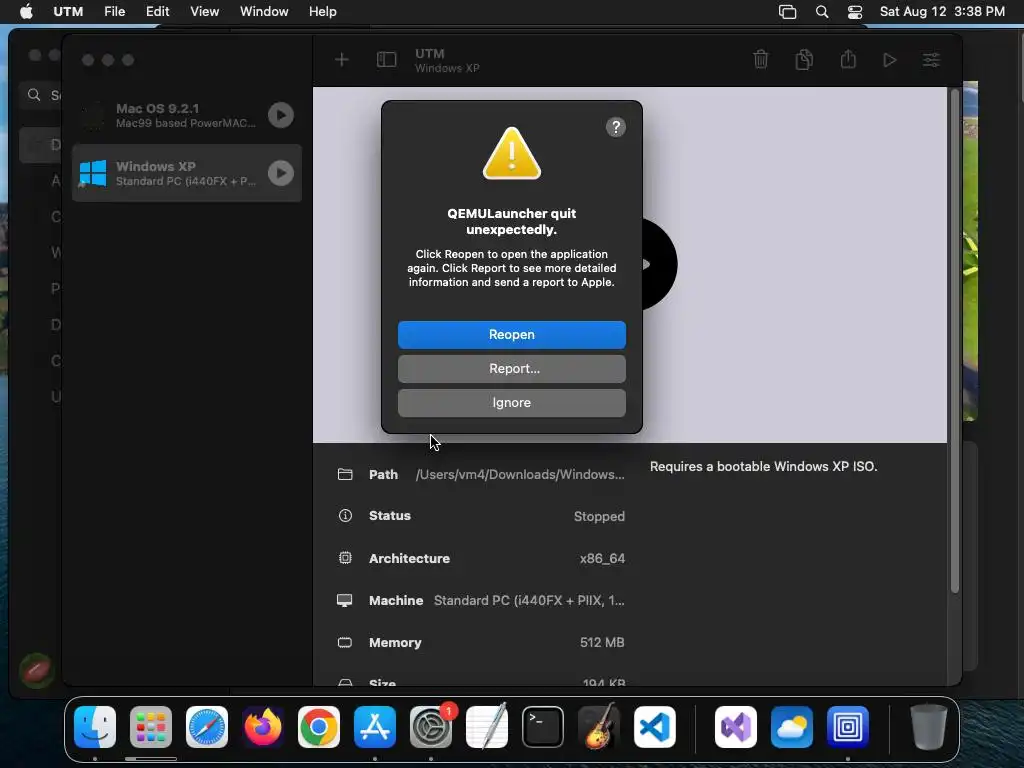Screen dimensions: 1024x768
Task: Open Control Center in menu bar
Action: [x=855, y=12]
